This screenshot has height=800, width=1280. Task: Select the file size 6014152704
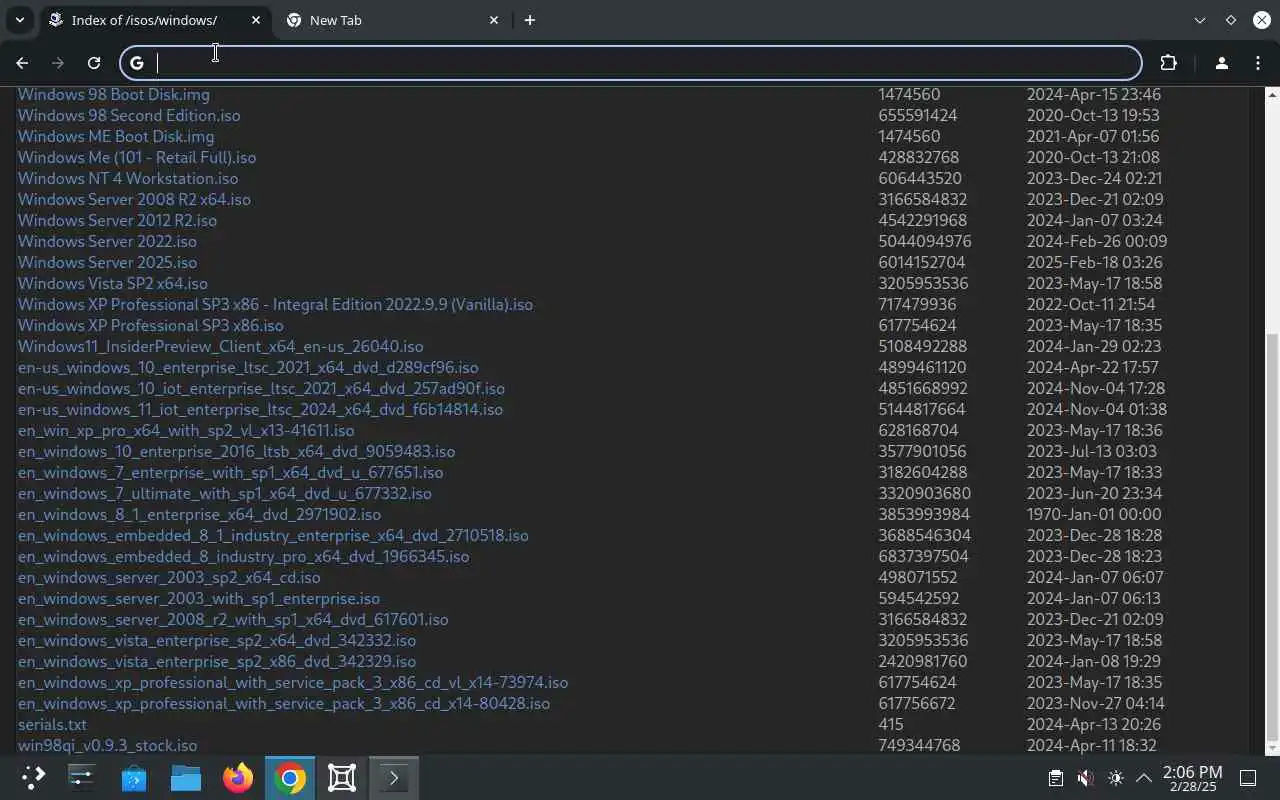point(922,262)
